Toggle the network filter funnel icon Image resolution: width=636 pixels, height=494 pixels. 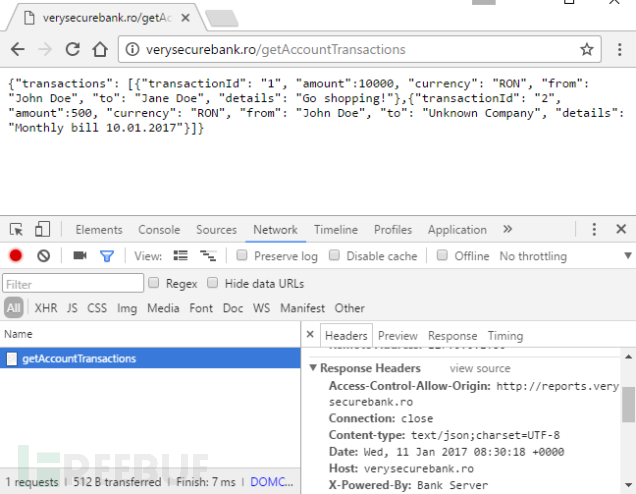click(107, 256)
